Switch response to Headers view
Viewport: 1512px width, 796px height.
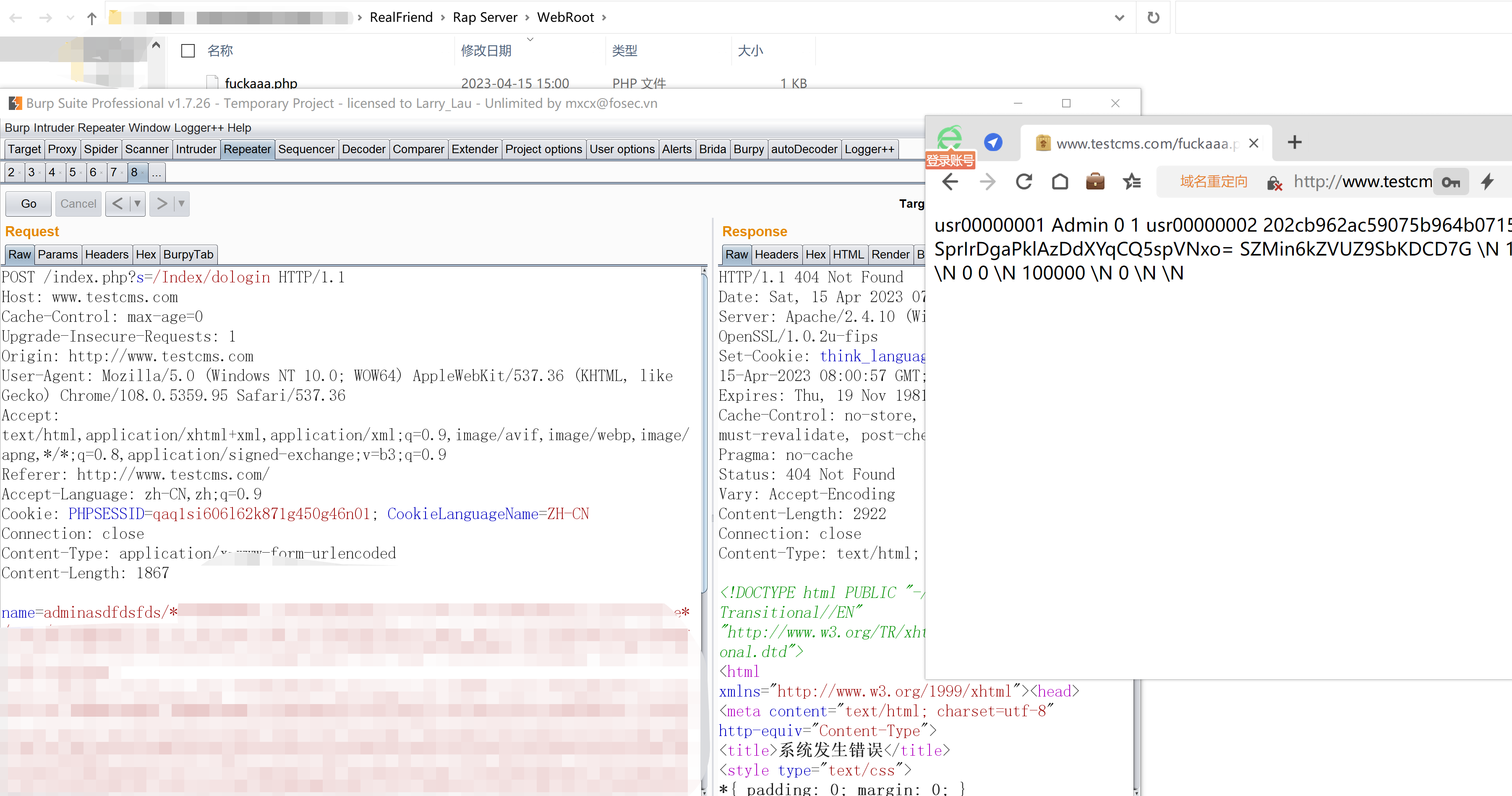pos(776,254)
